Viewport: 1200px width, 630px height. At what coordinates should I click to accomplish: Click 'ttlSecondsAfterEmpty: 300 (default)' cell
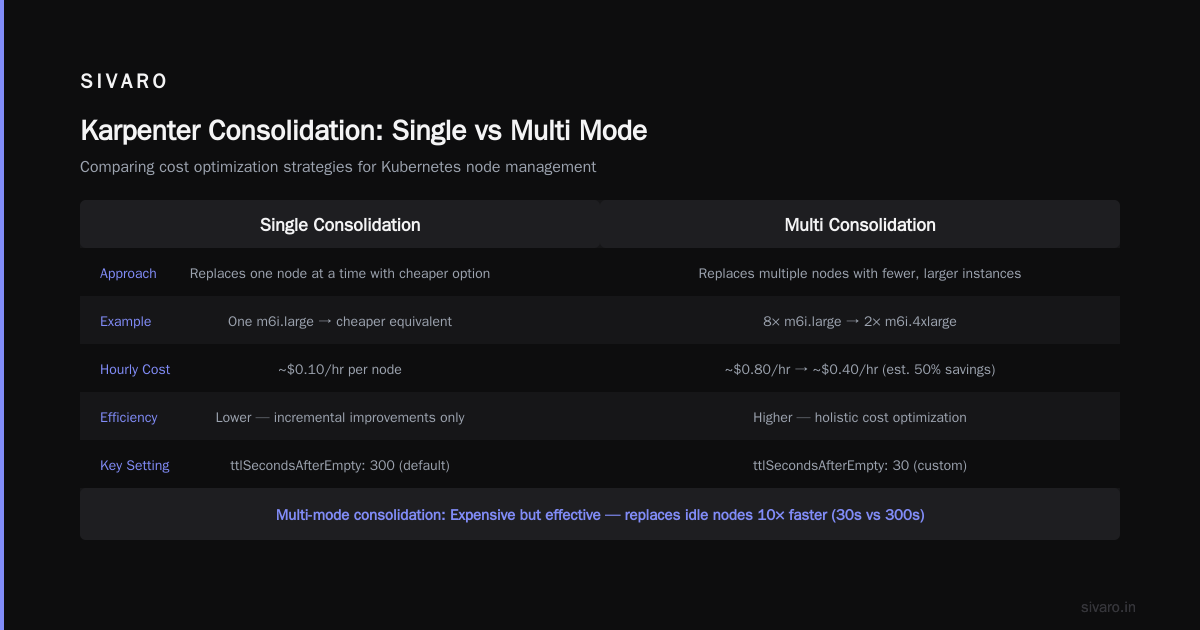pos(340,465)
